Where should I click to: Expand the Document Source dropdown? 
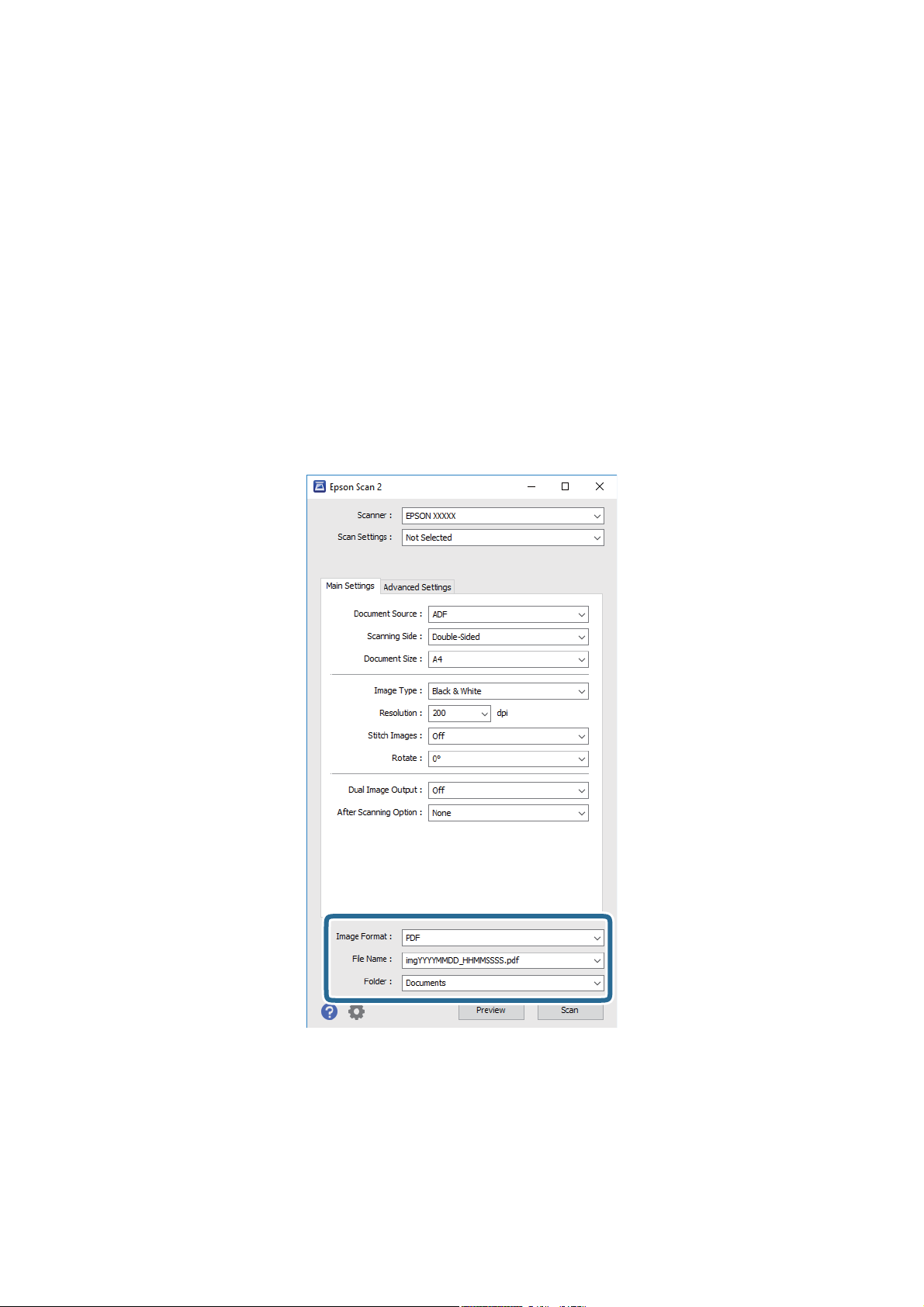(x=508, y=614)
